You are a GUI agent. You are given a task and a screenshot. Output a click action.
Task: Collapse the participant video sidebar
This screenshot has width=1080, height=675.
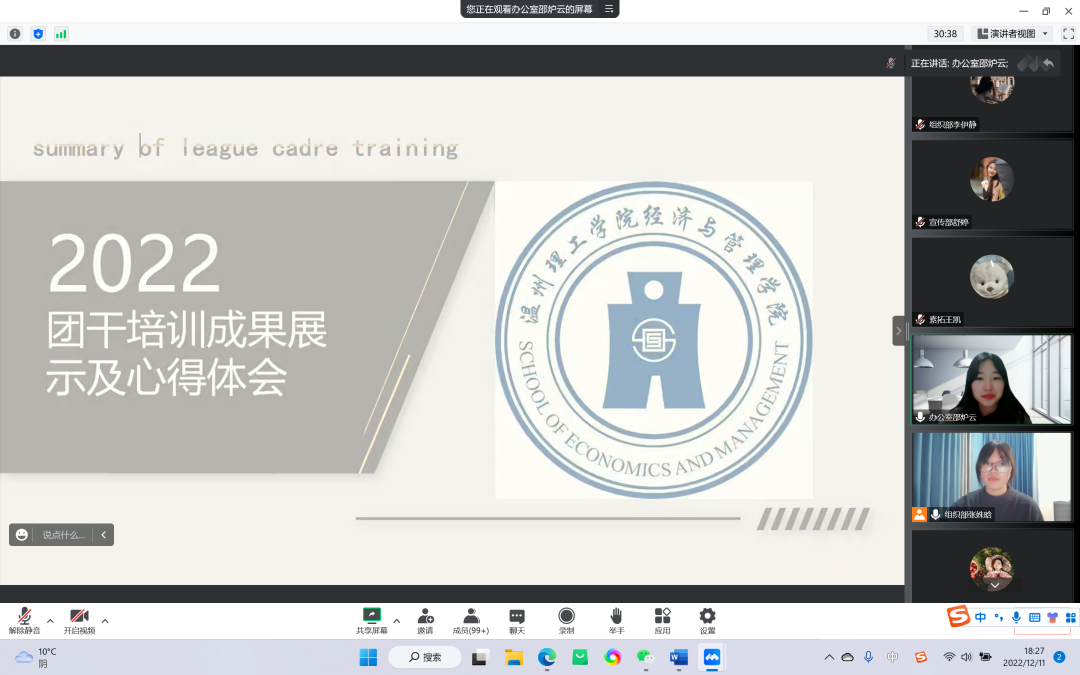pyautogui.click(x=898, y=331)
